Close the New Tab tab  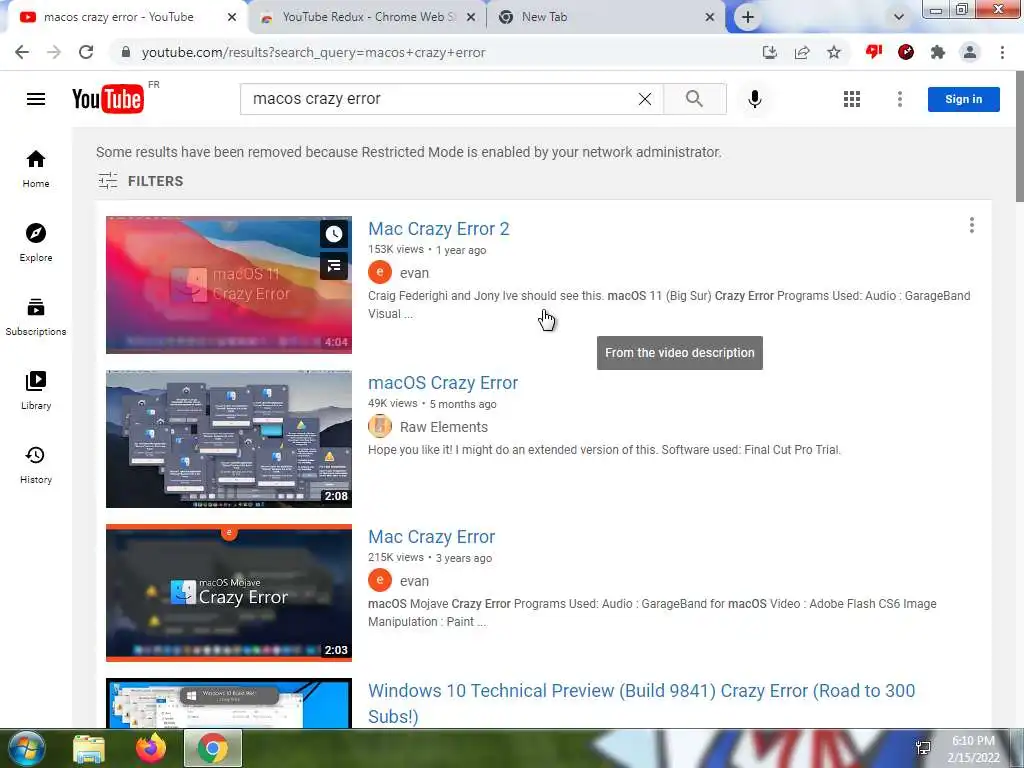click(x=710, y=17)
